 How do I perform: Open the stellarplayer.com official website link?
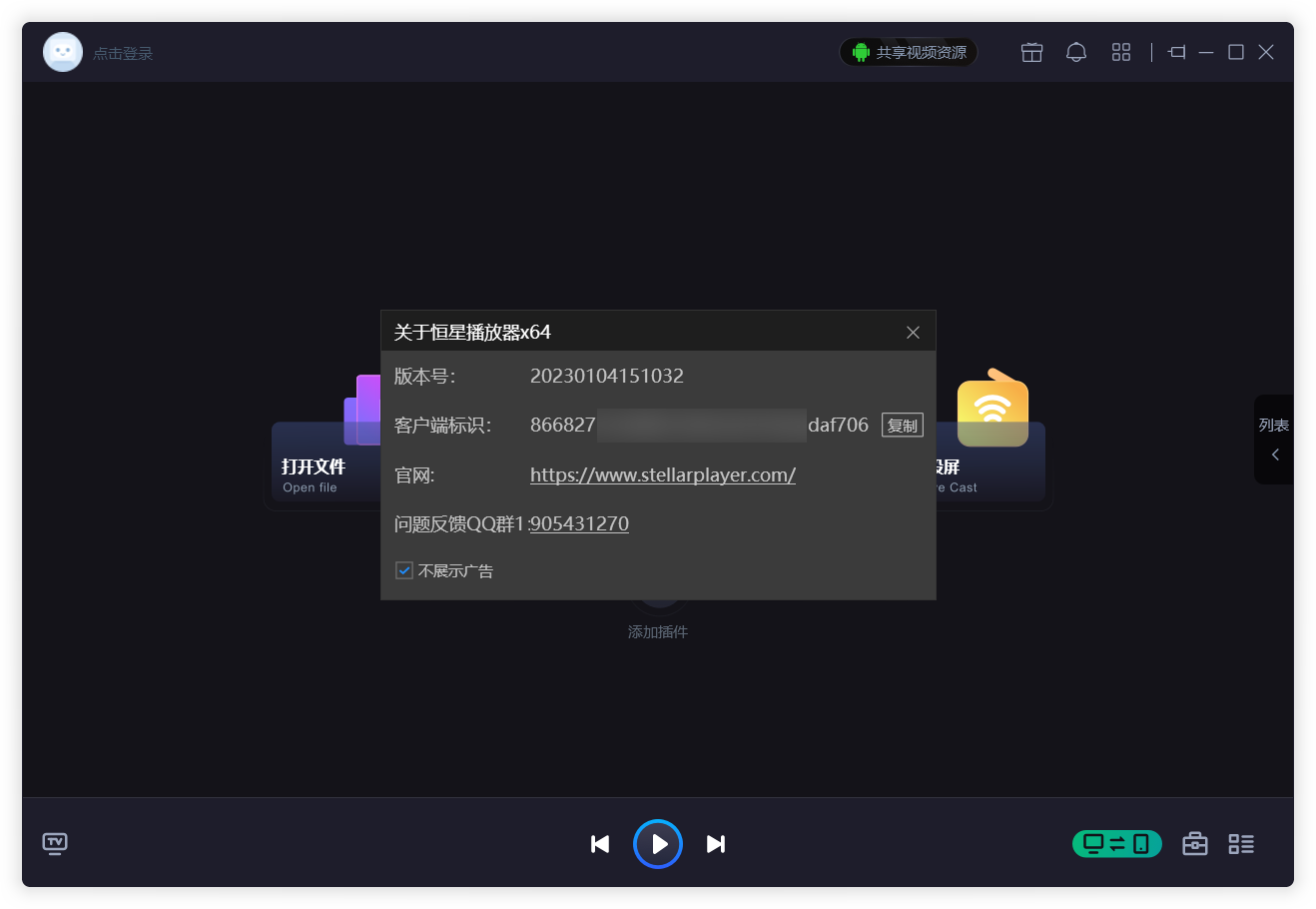click(662, 475)
